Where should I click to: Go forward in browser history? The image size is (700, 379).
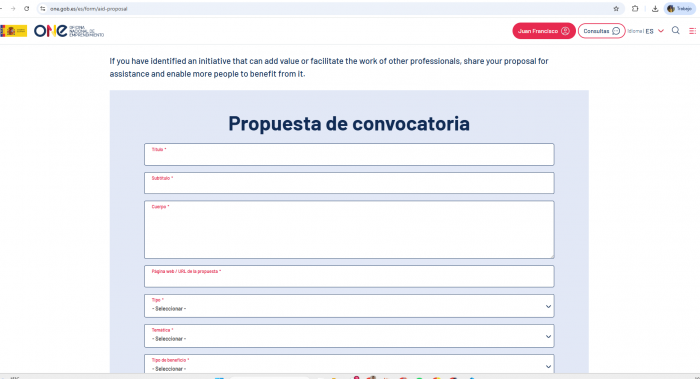[13, 8]
